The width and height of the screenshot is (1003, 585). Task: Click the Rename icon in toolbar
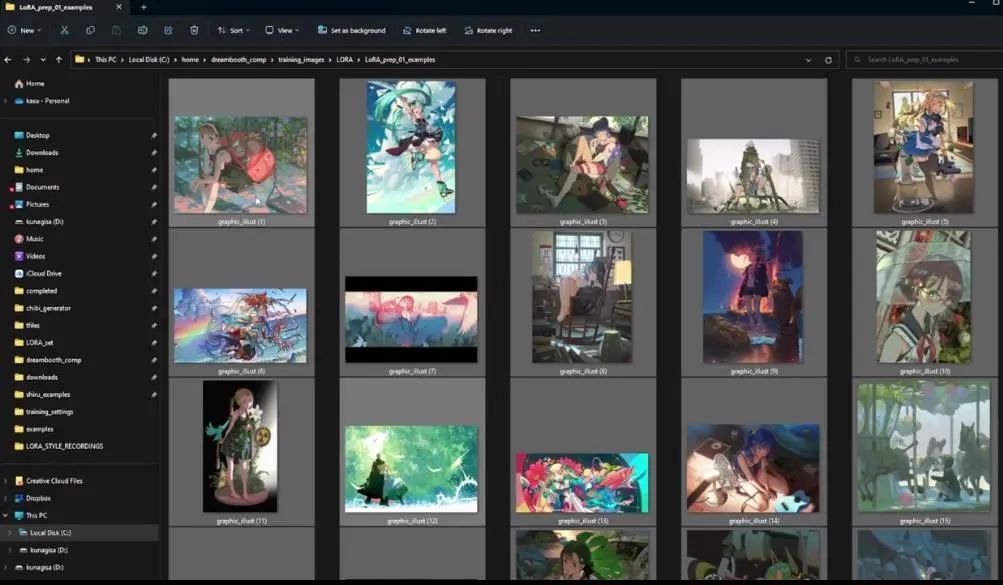(x=142, y=30)
